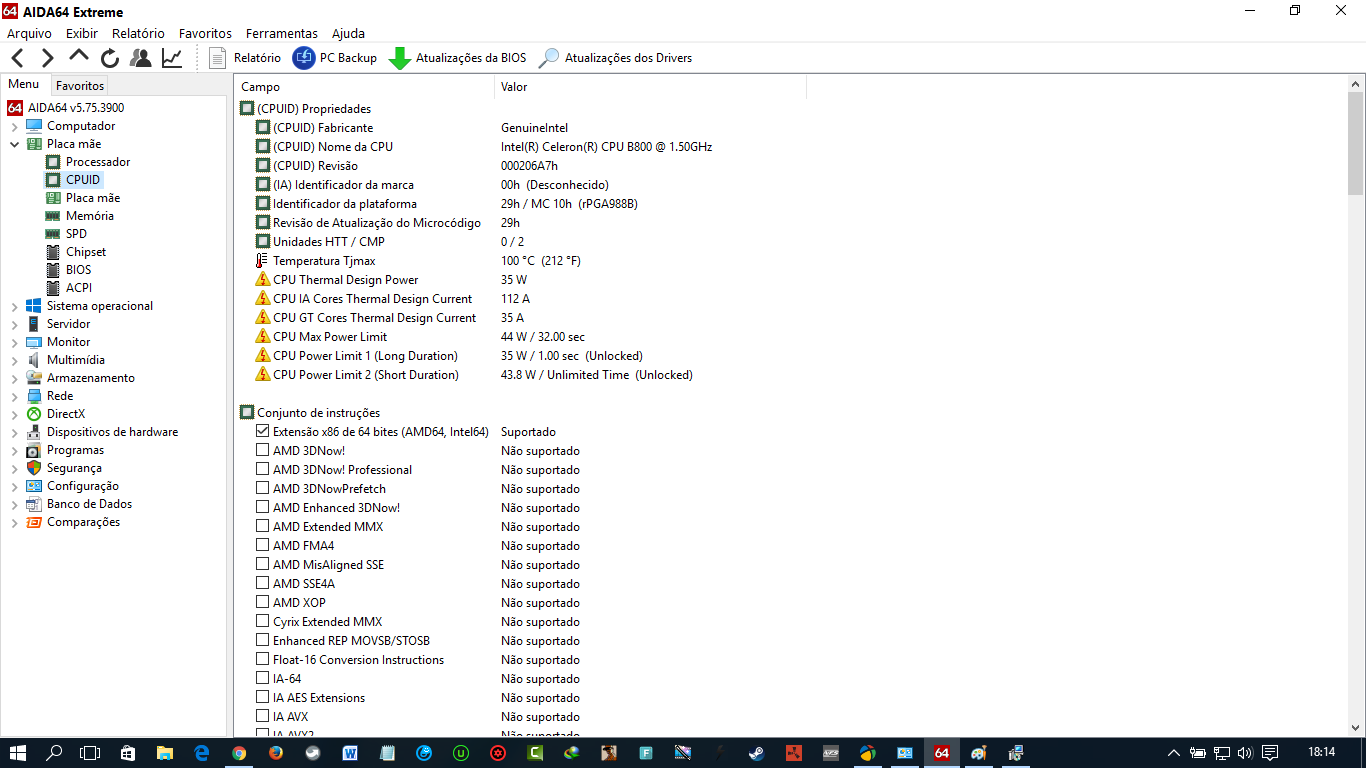Select SPD tree item
This screenshot has height=768, width=1366.
tap(76, 234)
